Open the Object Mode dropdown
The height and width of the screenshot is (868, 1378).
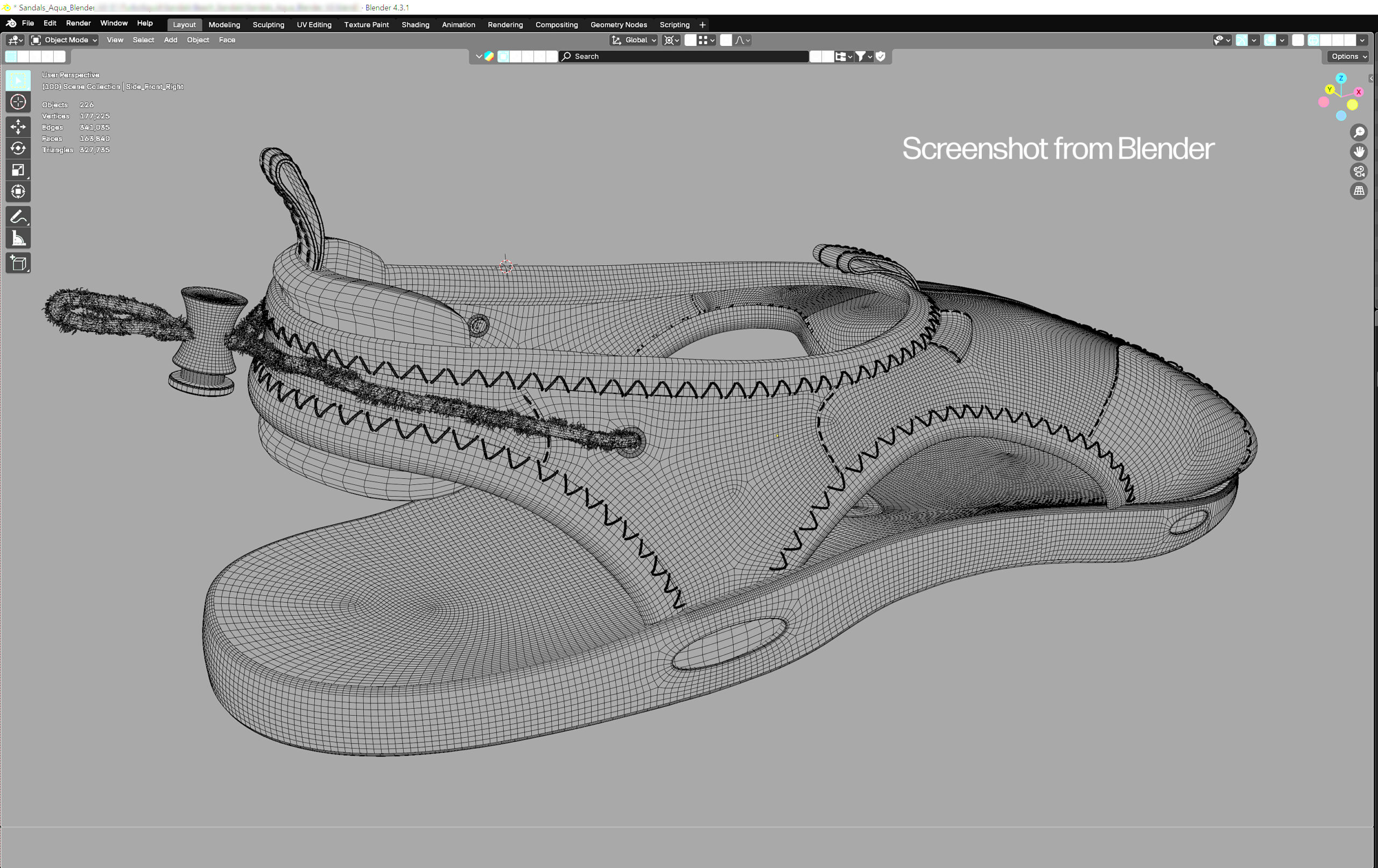click(64, 40)
